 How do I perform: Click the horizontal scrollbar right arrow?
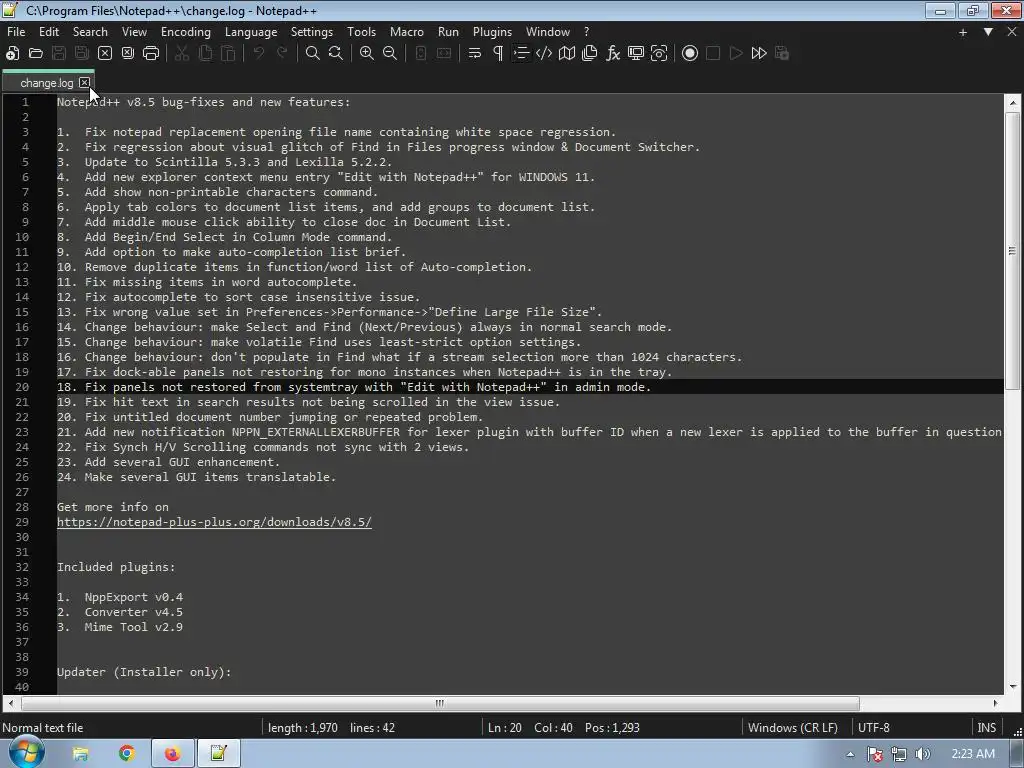tap(995, 703)
